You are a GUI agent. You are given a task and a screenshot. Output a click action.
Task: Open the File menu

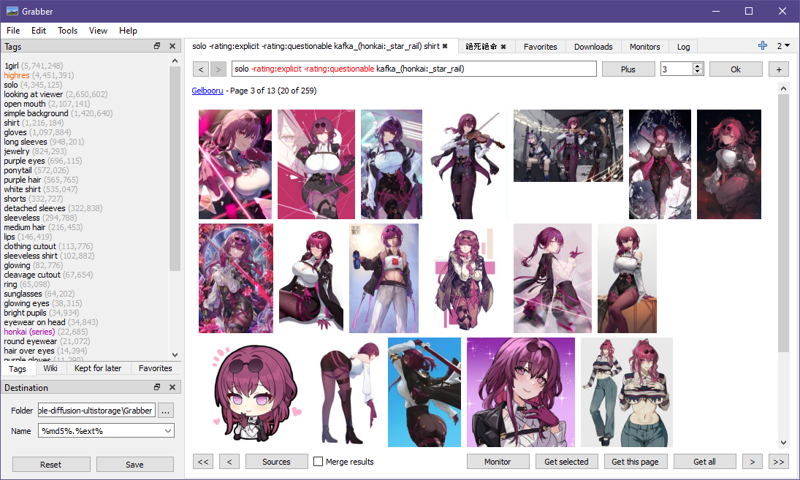(13, 31)
